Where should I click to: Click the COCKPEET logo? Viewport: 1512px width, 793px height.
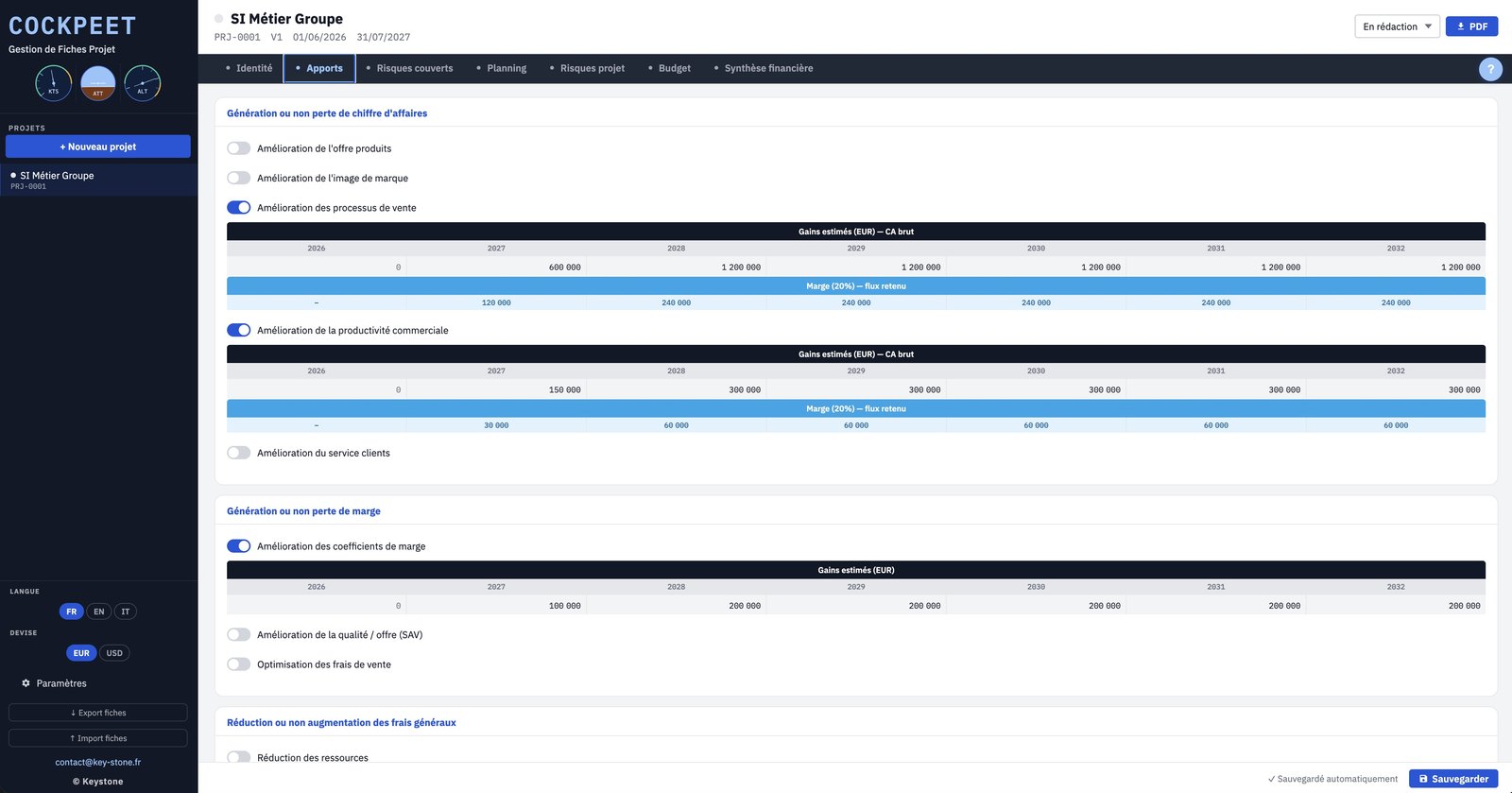73,26
